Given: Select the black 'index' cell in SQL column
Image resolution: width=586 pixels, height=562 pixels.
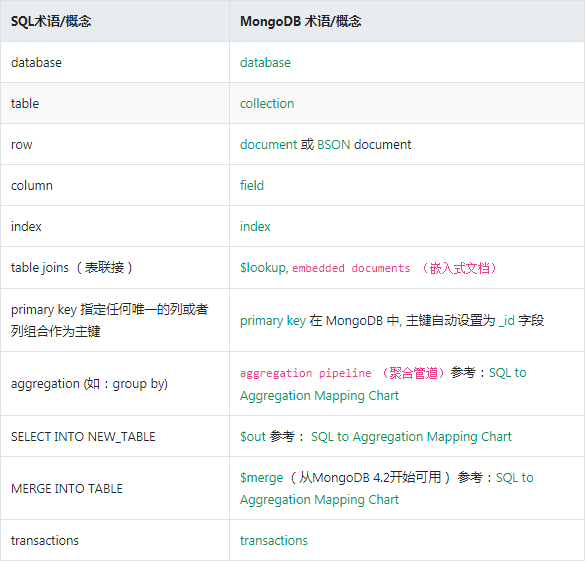Looking at the screenshot, I should pyautogui.click(x=115, y=226).
